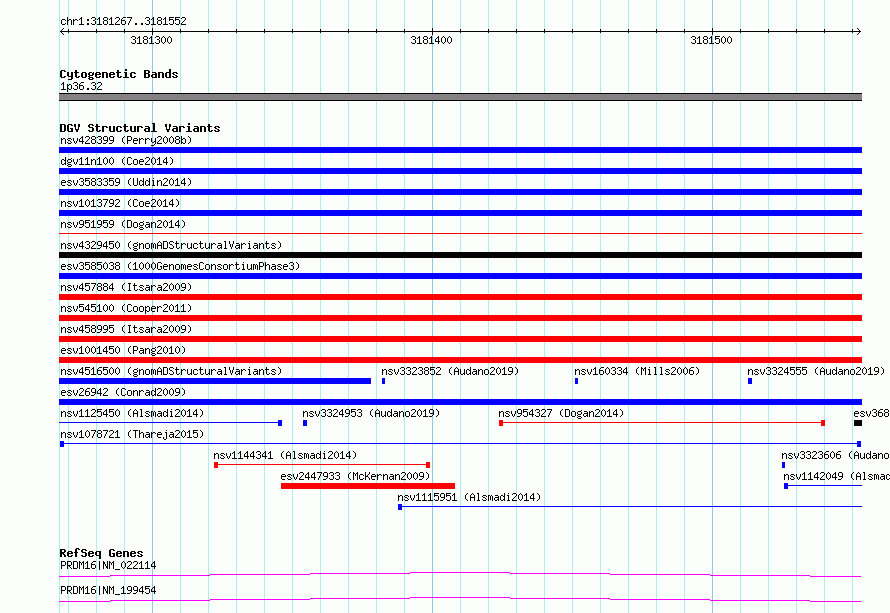Select the nsv954327 (Dogan2014) label

(561, 413)
